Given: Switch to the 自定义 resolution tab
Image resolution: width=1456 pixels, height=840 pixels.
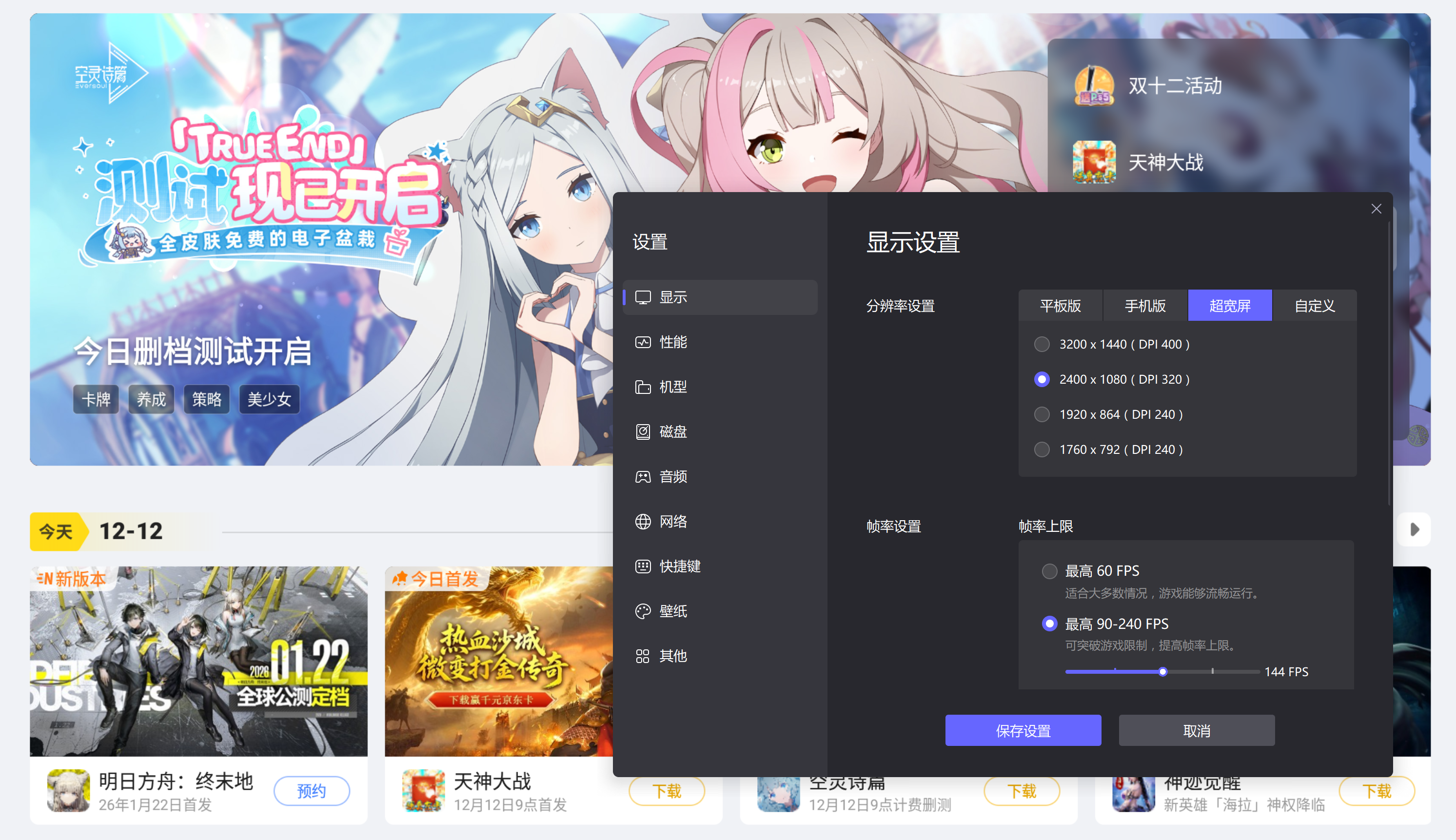Looking at the screenshot, I should pyautogui.click(x=1315, y=306).
